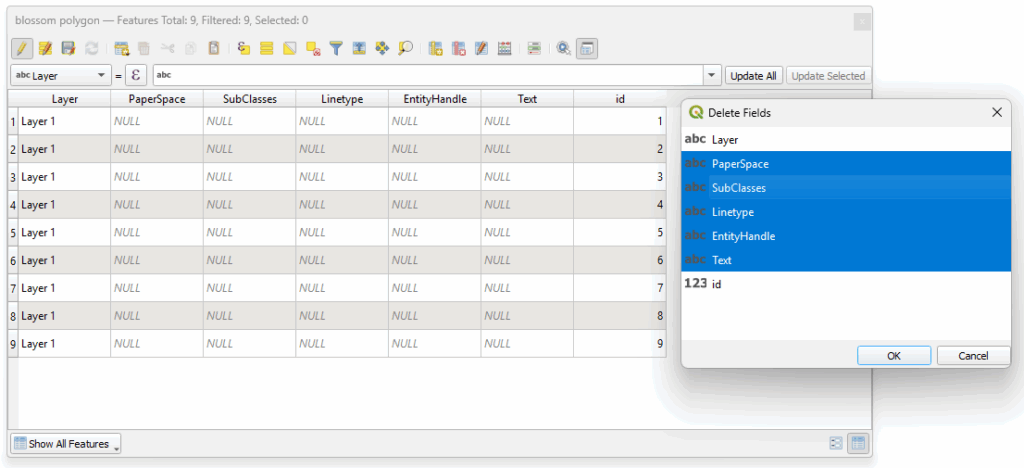Open the field calculator icon
The height and width of the screenshot is (468, 1024).
[x=505, y=48]
